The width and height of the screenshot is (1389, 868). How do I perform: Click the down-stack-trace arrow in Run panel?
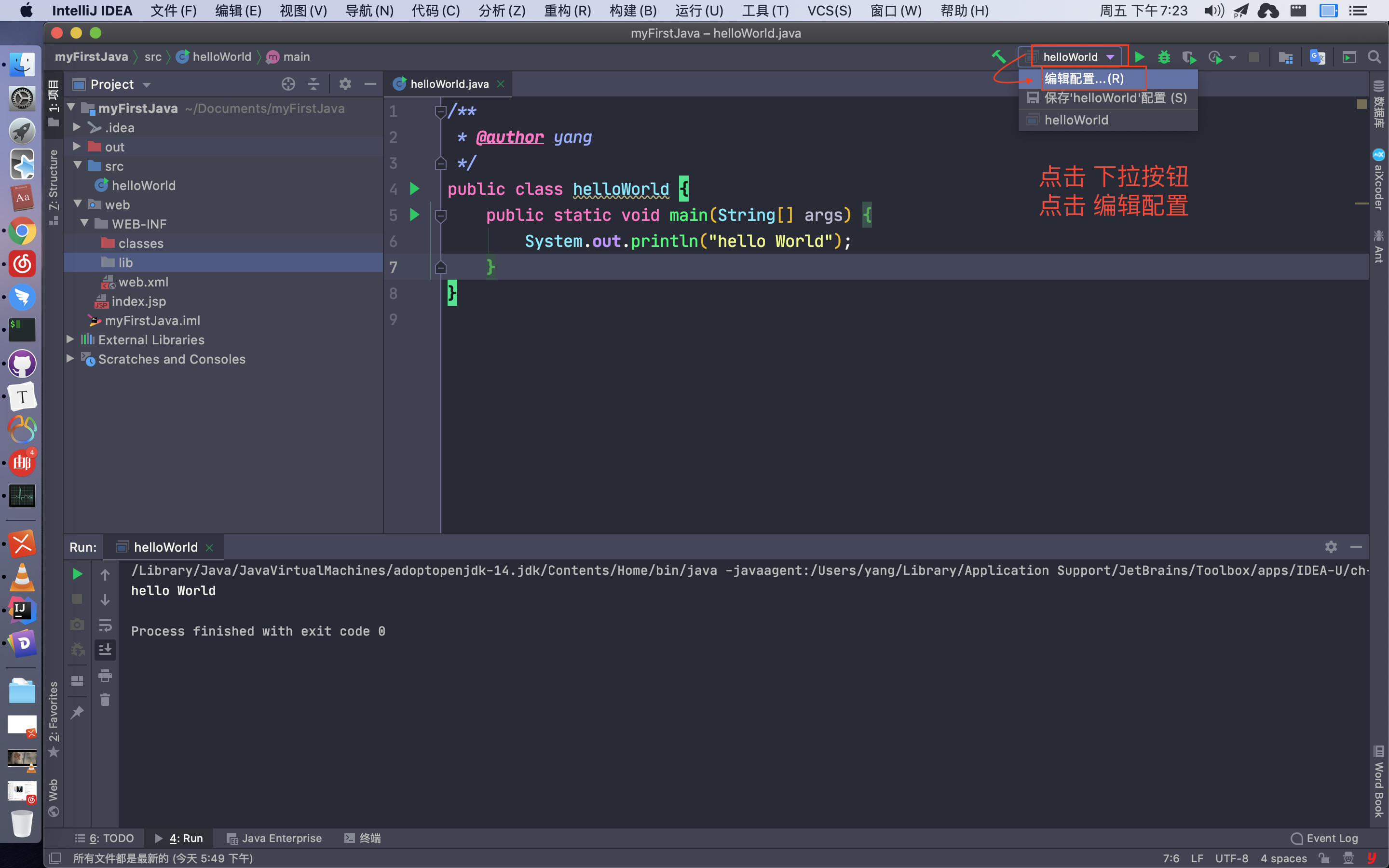click(105, 599)
